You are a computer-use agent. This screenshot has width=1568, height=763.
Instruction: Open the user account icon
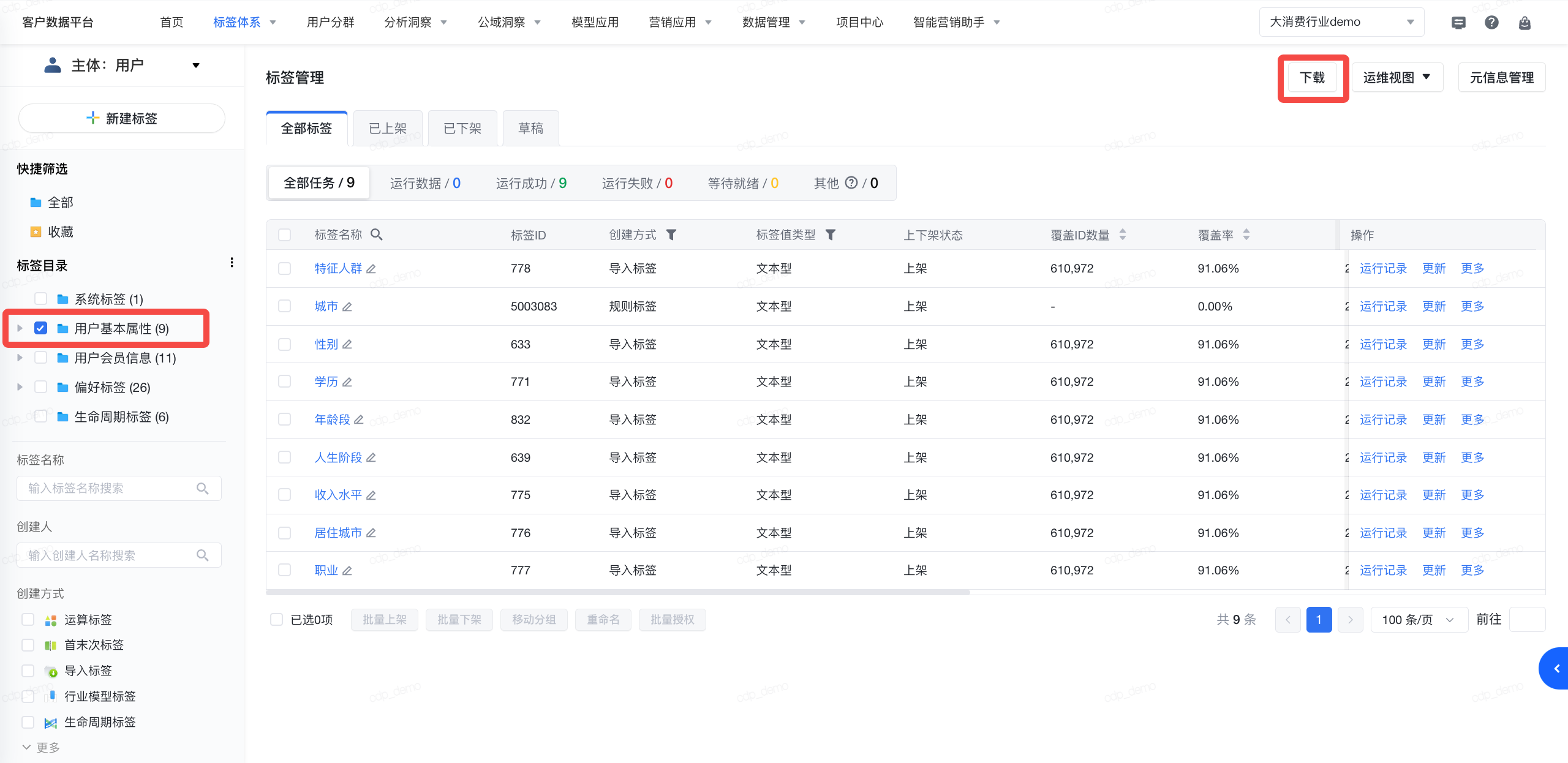[1525, 23]
